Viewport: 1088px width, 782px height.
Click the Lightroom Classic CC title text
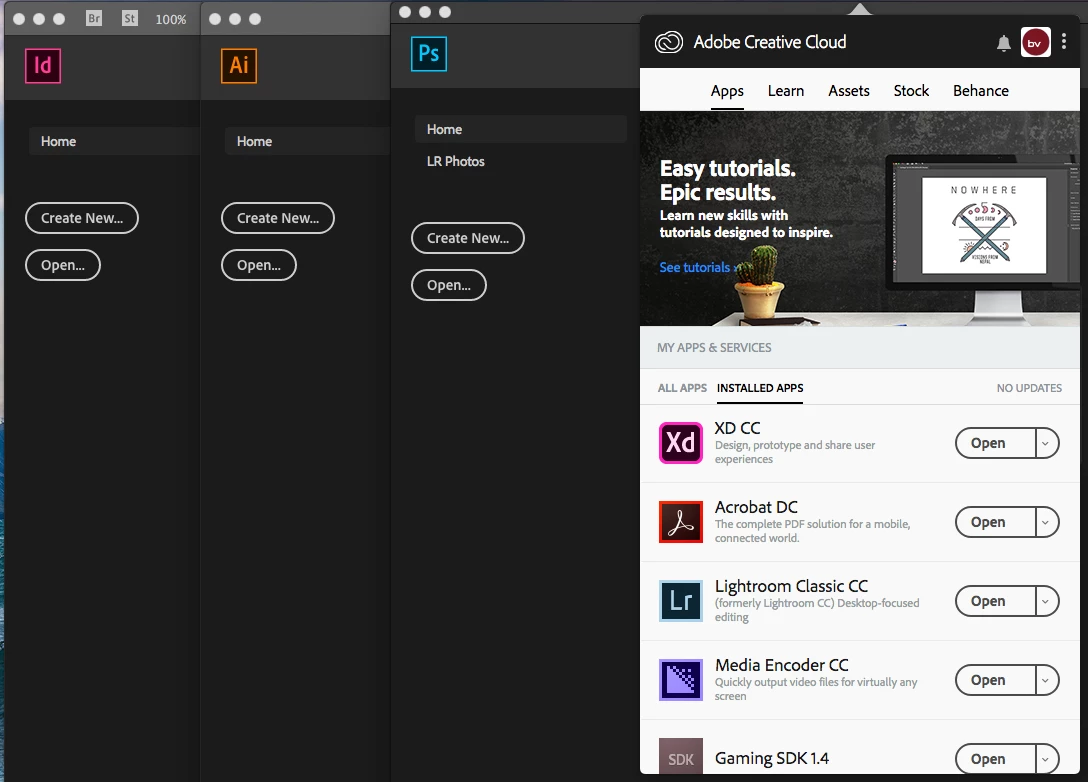point(791,586)
